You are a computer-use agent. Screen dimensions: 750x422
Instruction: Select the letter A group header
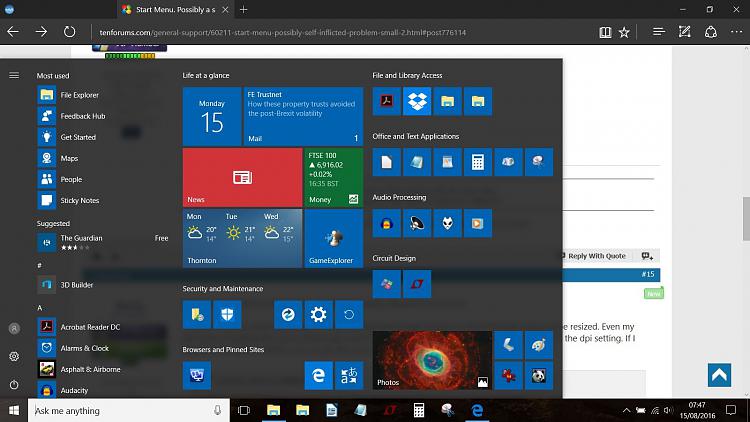(40, 308)
